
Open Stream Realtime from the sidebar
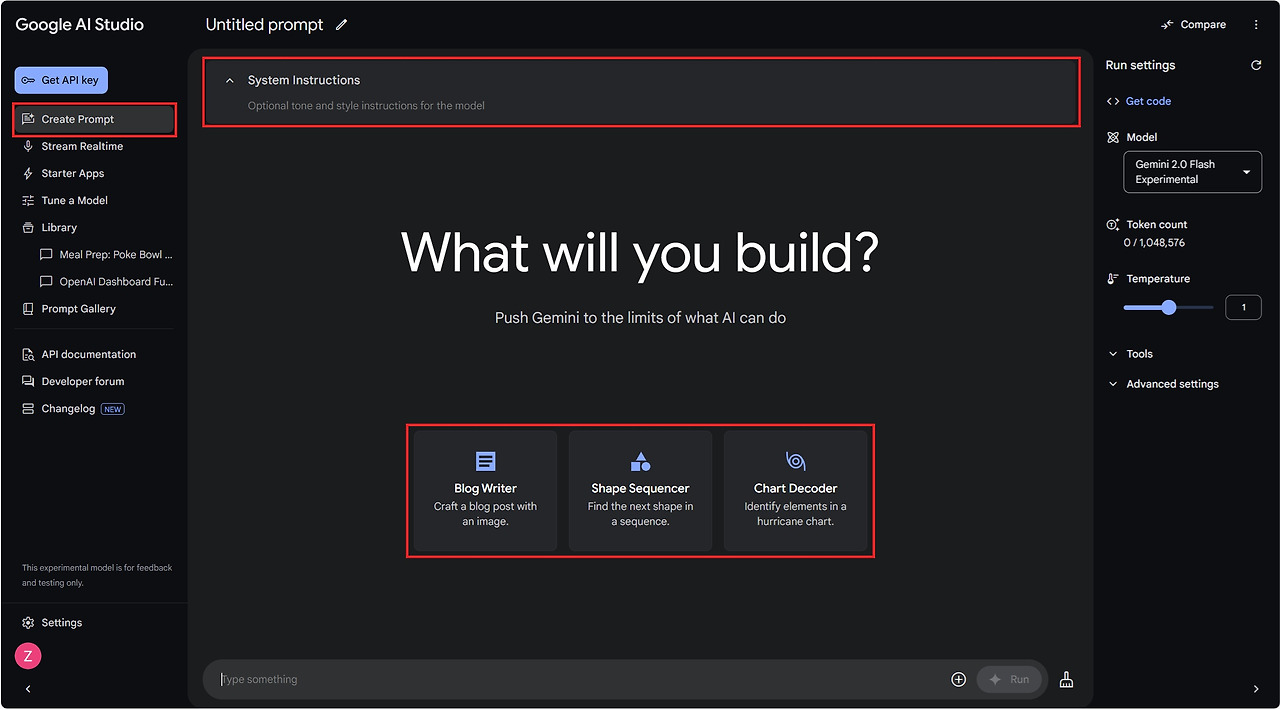(82, 146)
